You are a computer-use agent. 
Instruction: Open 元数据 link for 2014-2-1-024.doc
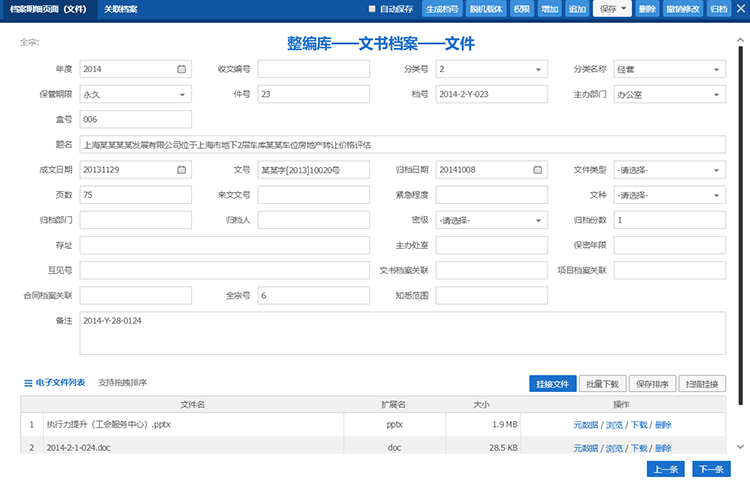pos(586,448)
